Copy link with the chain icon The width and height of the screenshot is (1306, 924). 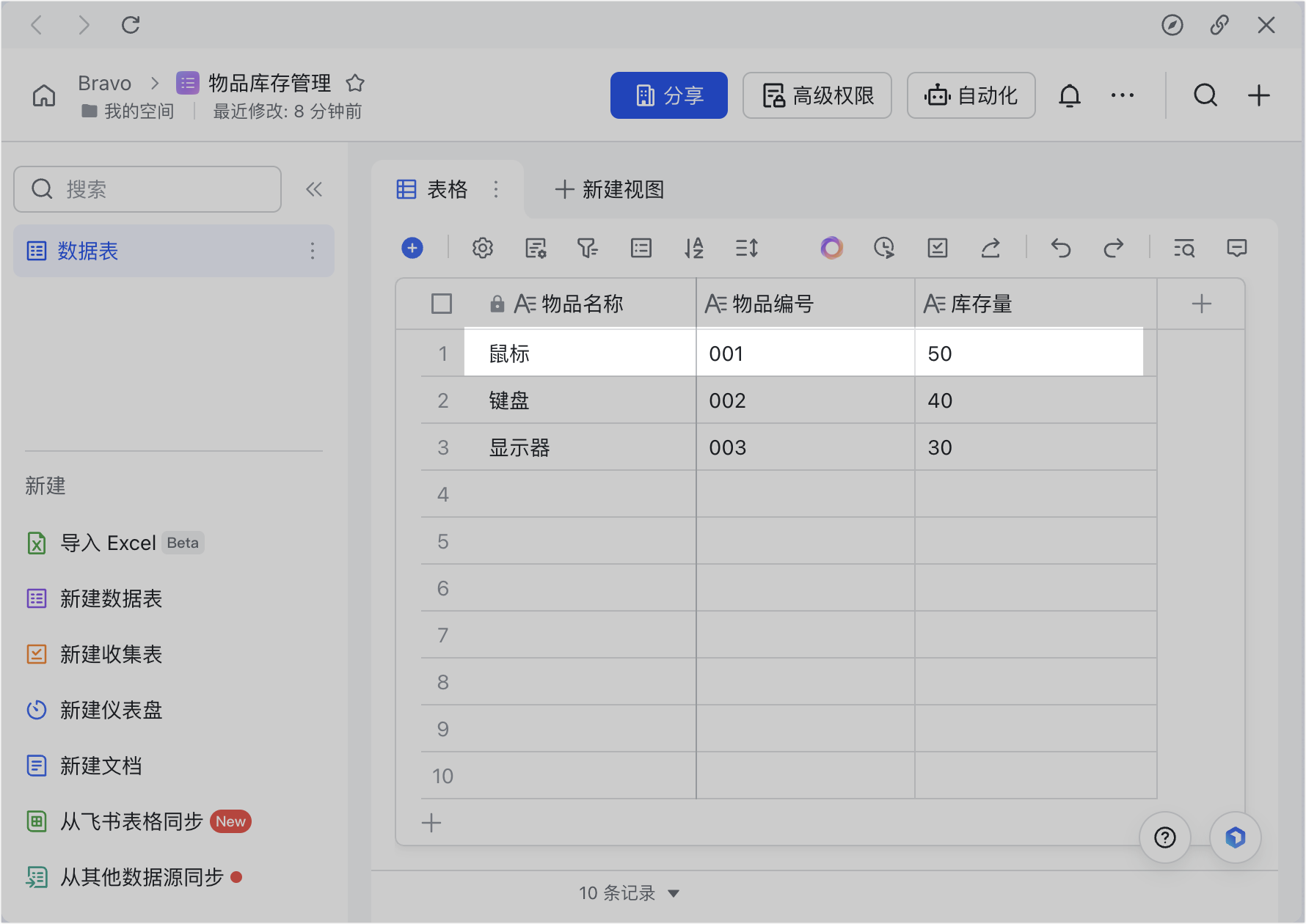click(1219, 26)
